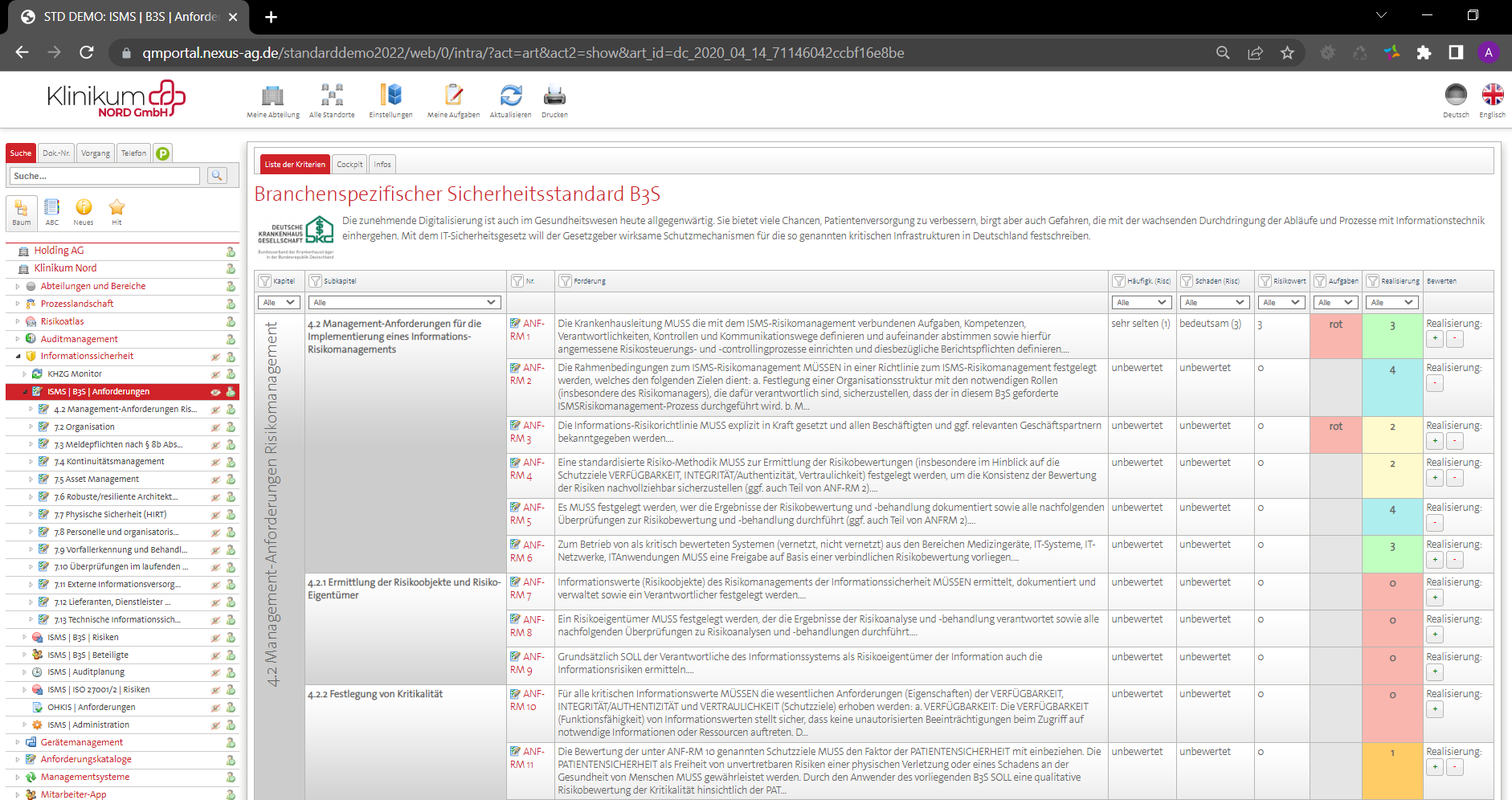Click the plus button on ANF-RM 1 Realisierung
Screen dimensions: 1512x800
point(1435,338)
